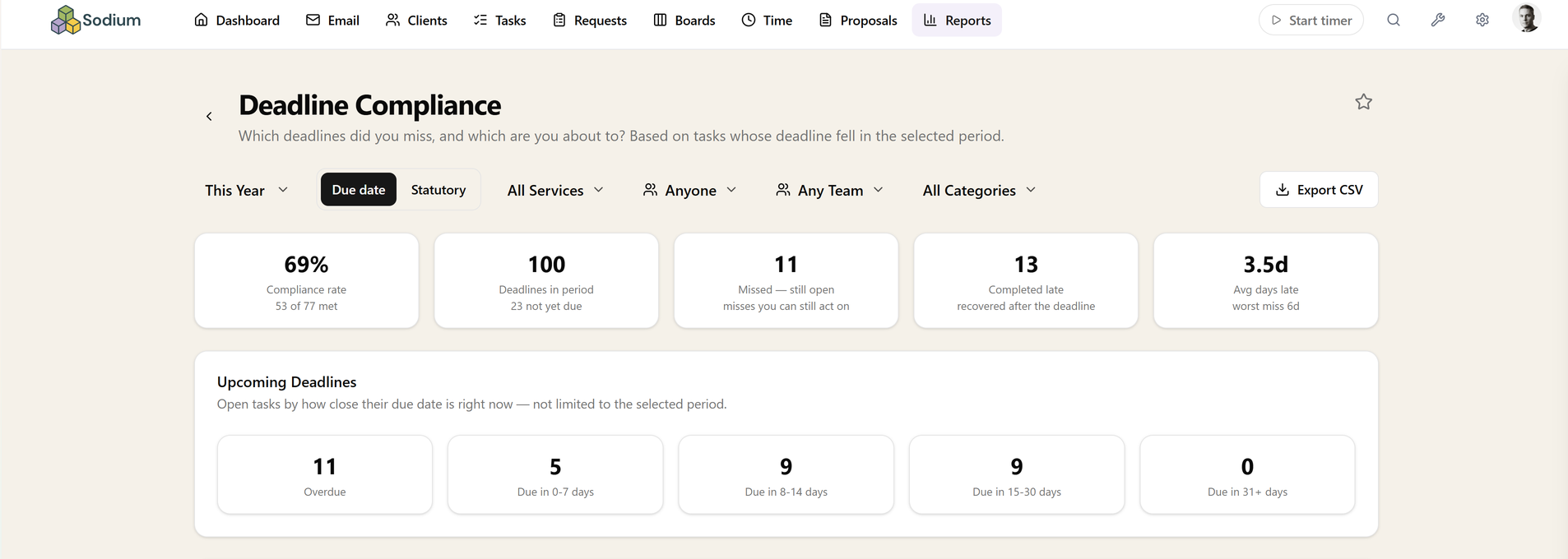Click the Email envelope icon
1568x559 pixels.
(x=313, y=20)
